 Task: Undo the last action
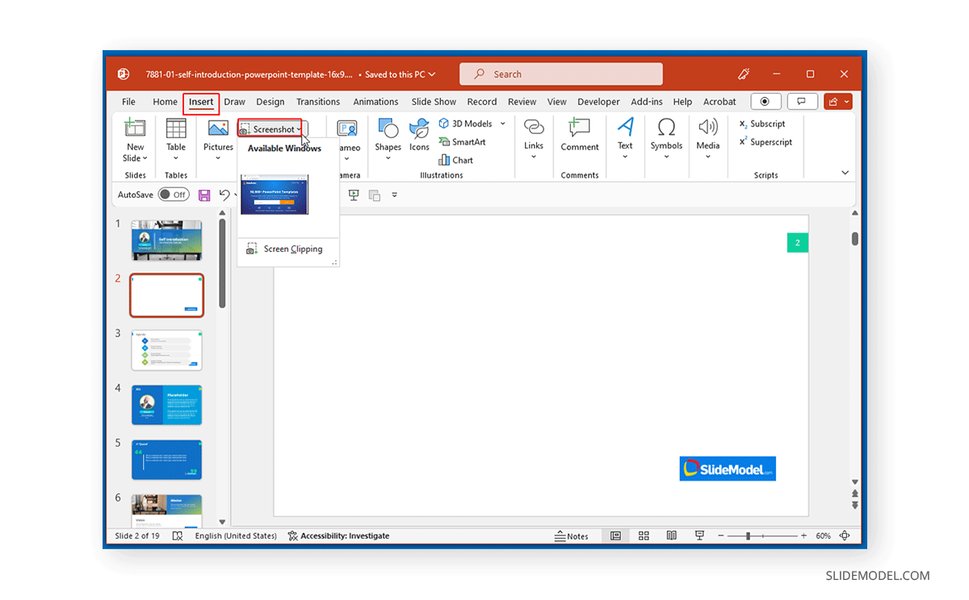(x=224, y=195)
